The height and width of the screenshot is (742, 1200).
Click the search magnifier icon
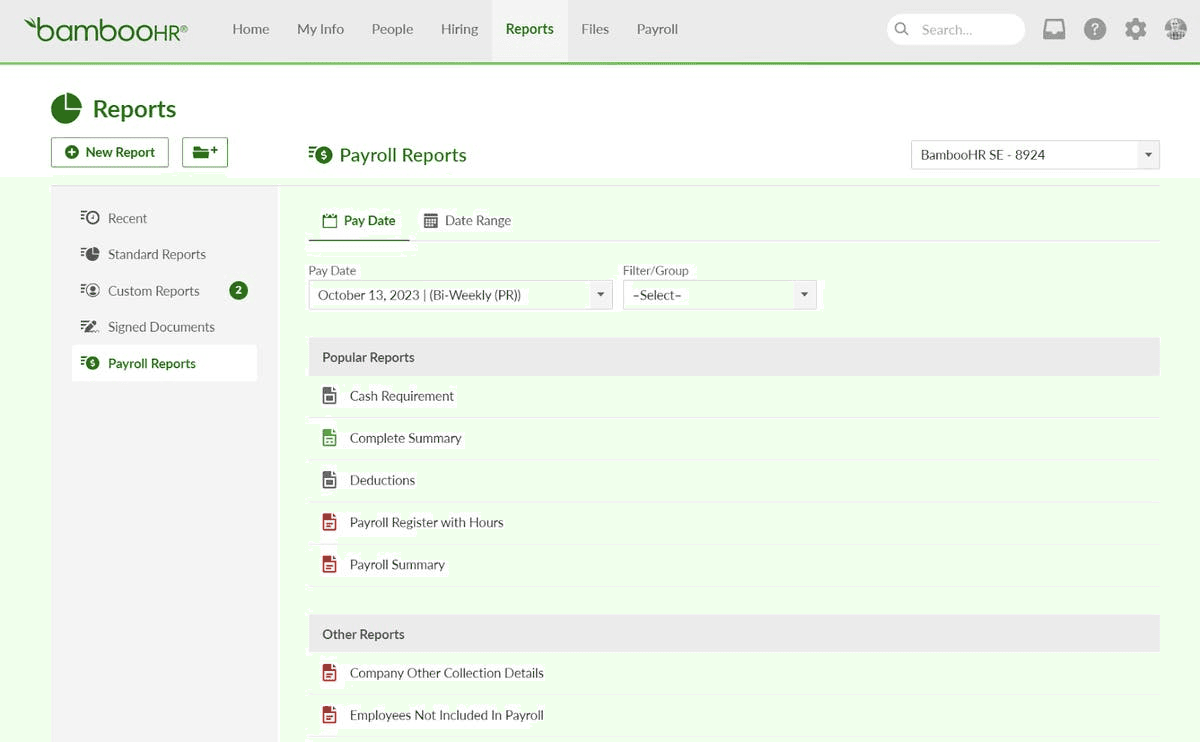point(902,29)
